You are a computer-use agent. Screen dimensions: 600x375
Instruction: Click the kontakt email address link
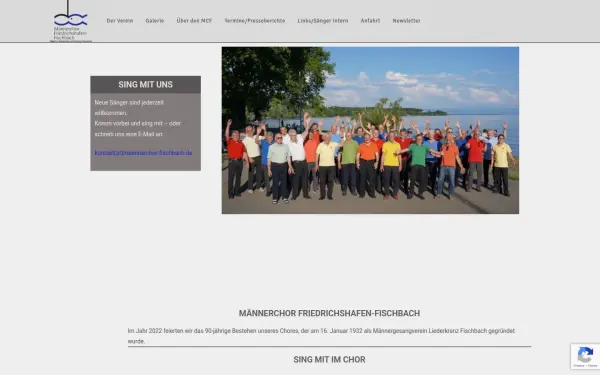[x=143, y=153]
